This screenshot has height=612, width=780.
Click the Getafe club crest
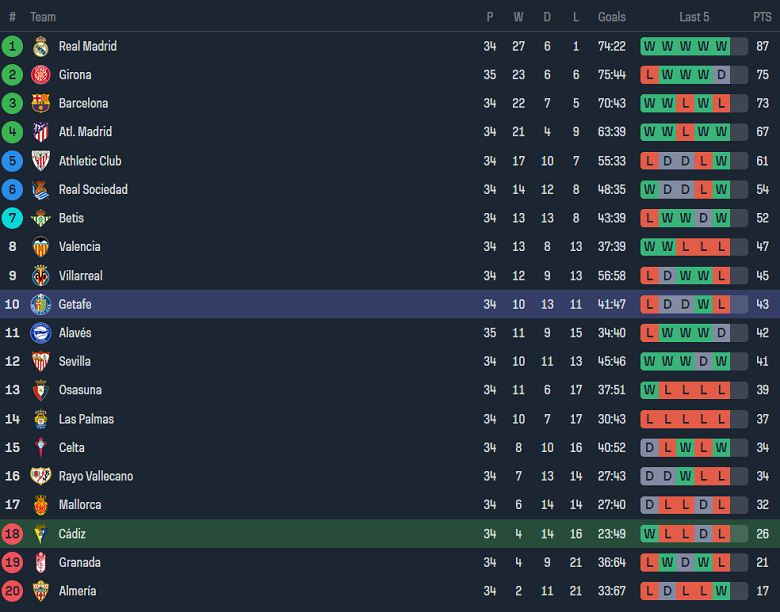41,304
